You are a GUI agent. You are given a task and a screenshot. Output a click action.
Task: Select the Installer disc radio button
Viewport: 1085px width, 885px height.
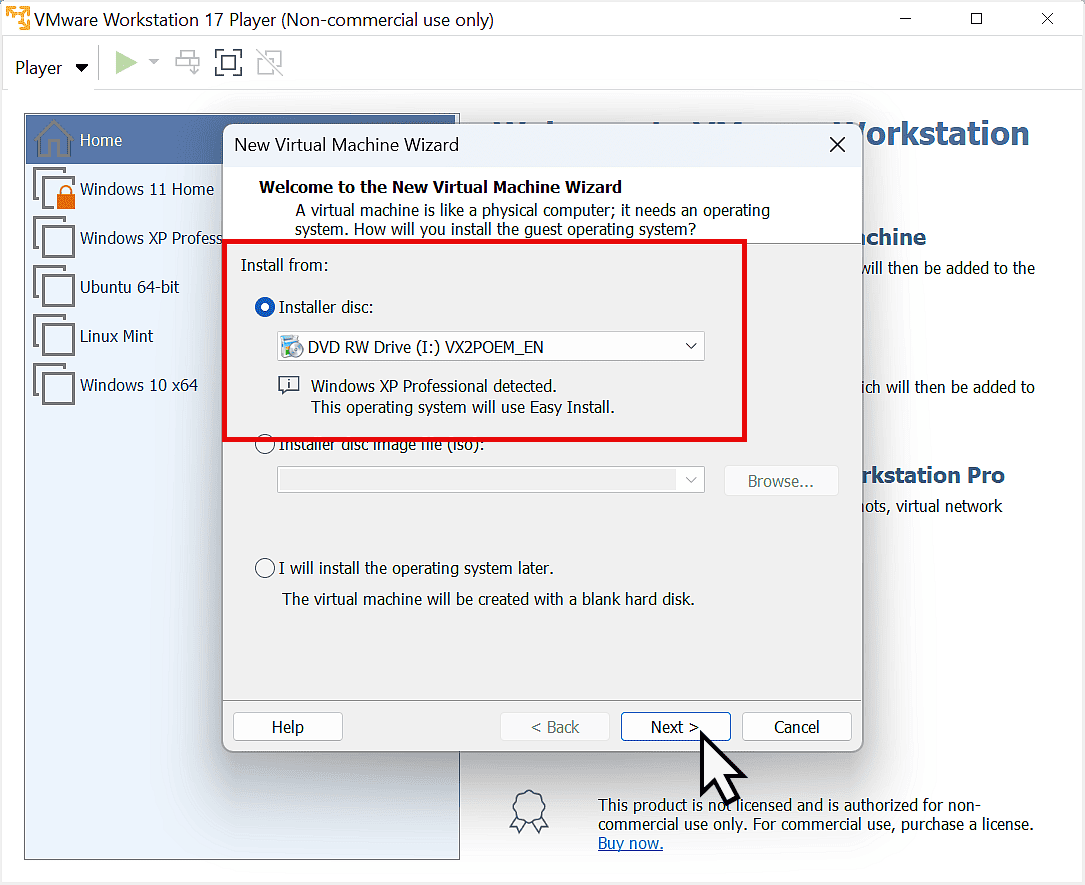click(264, 307)
